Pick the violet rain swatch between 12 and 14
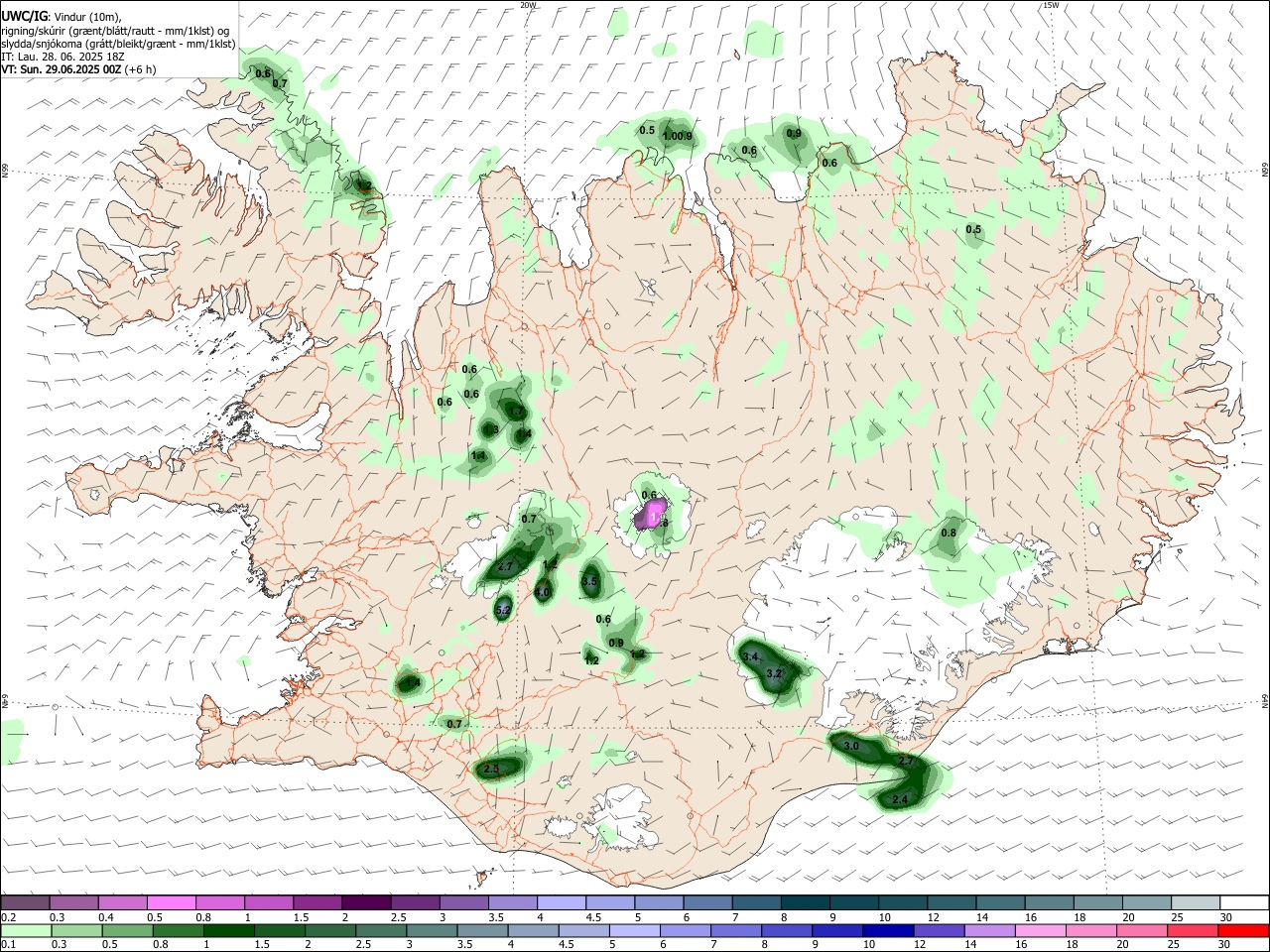This screenshot has height=952, width=1270. 940,931
